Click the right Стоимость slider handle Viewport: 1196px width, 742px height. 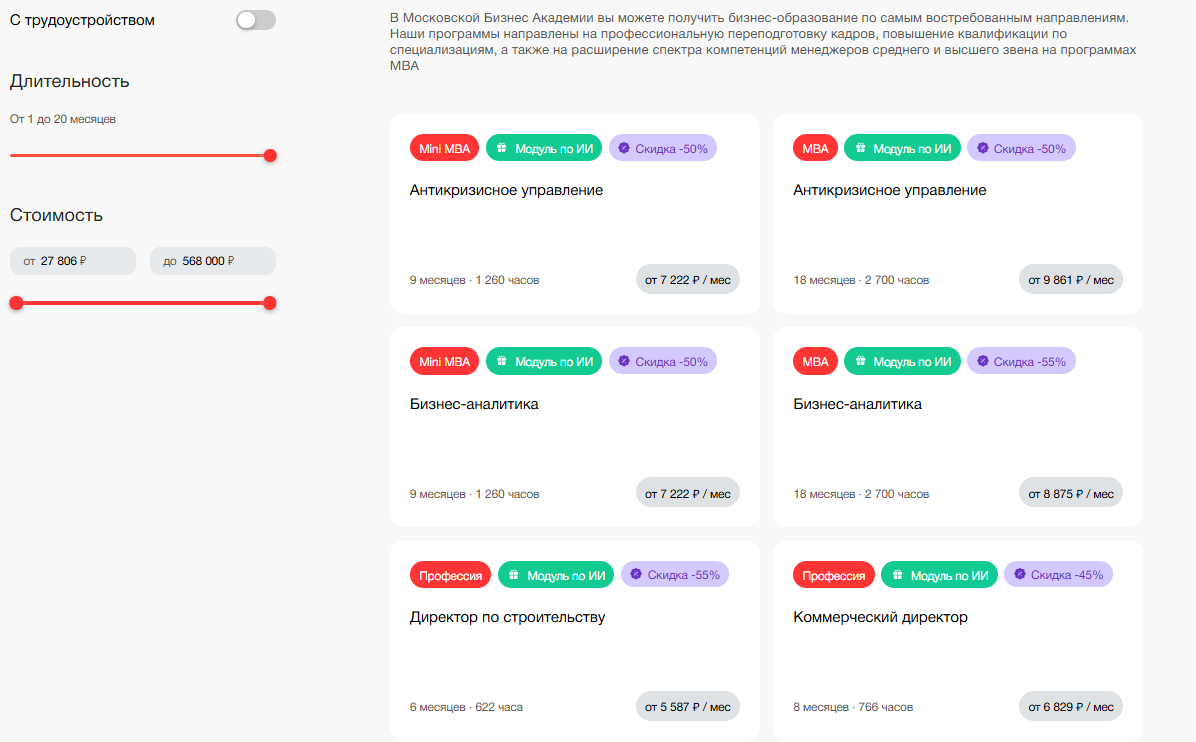tap(270, 303)
